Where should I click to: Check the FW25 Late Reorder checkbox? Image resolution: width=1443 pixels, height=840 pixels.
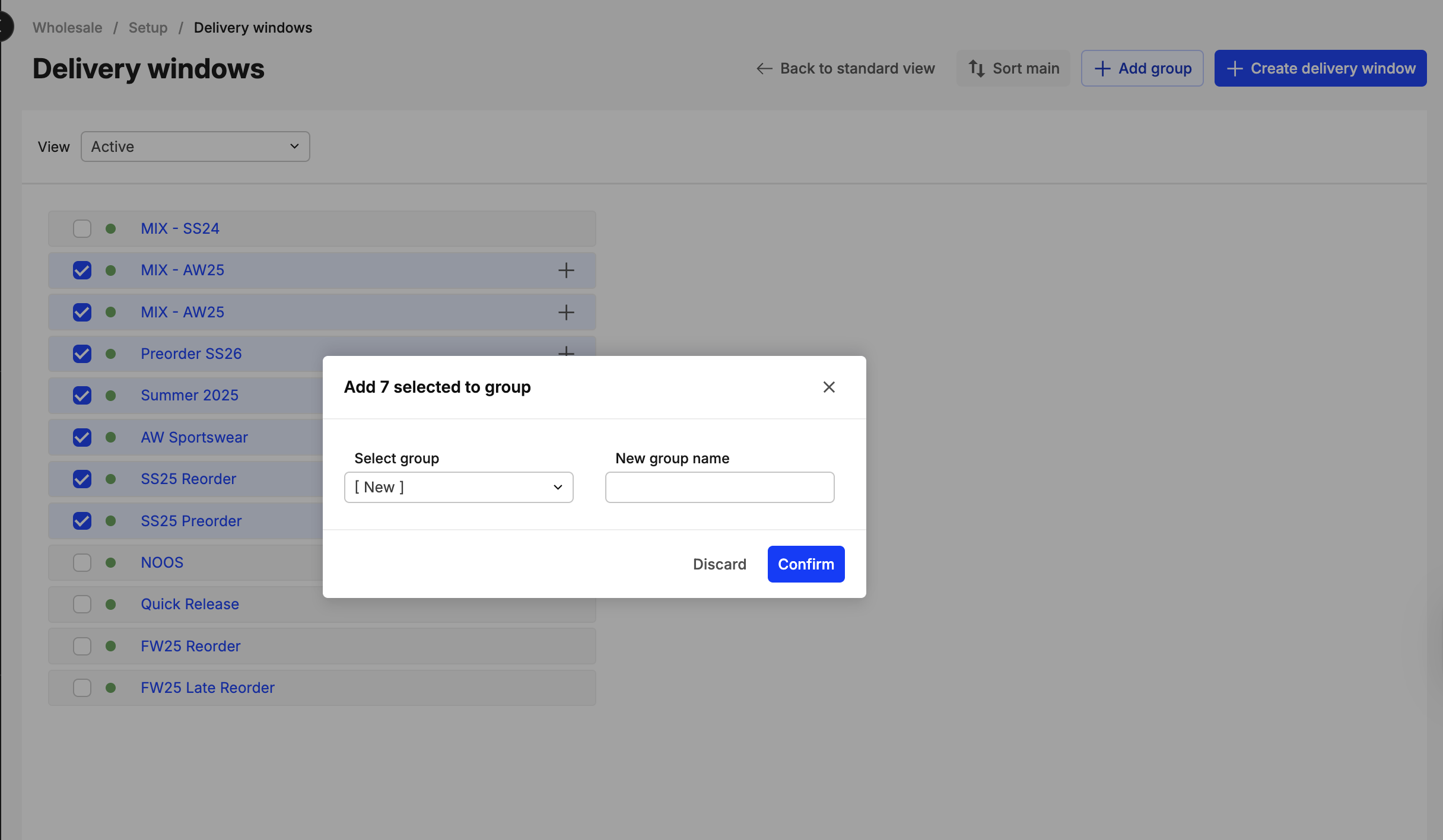82,688
